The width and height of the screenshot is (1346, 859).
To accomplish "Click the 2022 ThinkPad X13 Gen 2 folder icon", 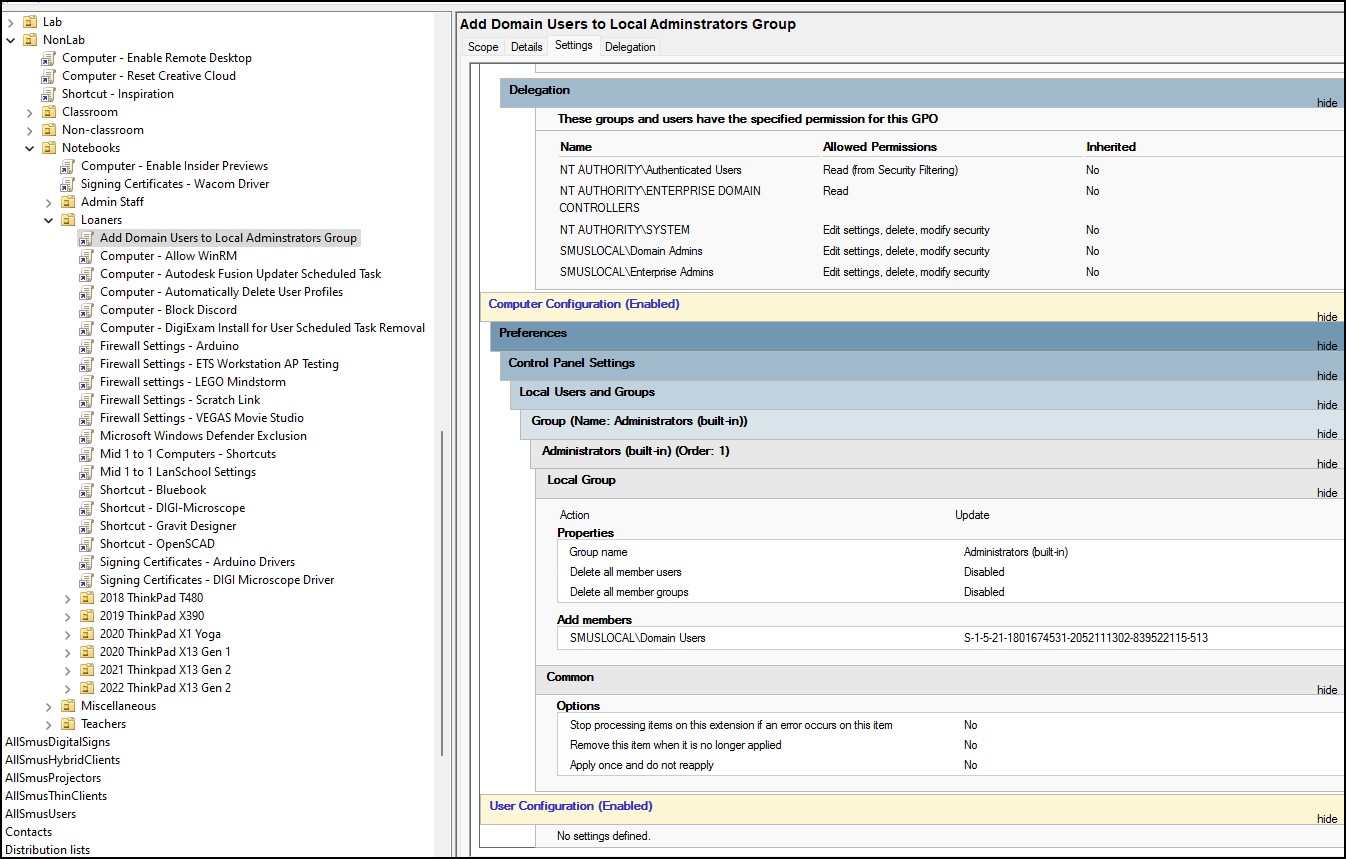I will (x=87, y=688).
